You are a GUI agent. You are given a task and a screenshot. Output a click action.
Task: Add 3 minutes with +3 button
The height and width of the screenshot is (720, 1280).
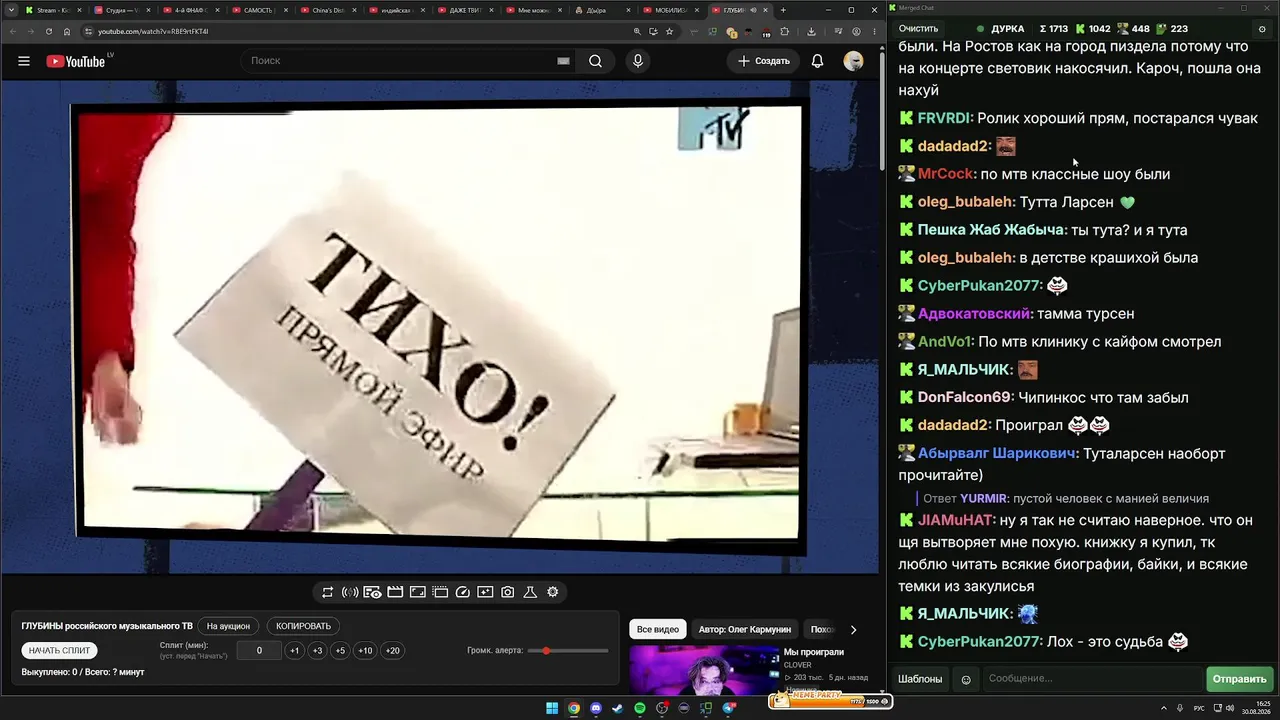pyautogui.click(x=317, y=651)
